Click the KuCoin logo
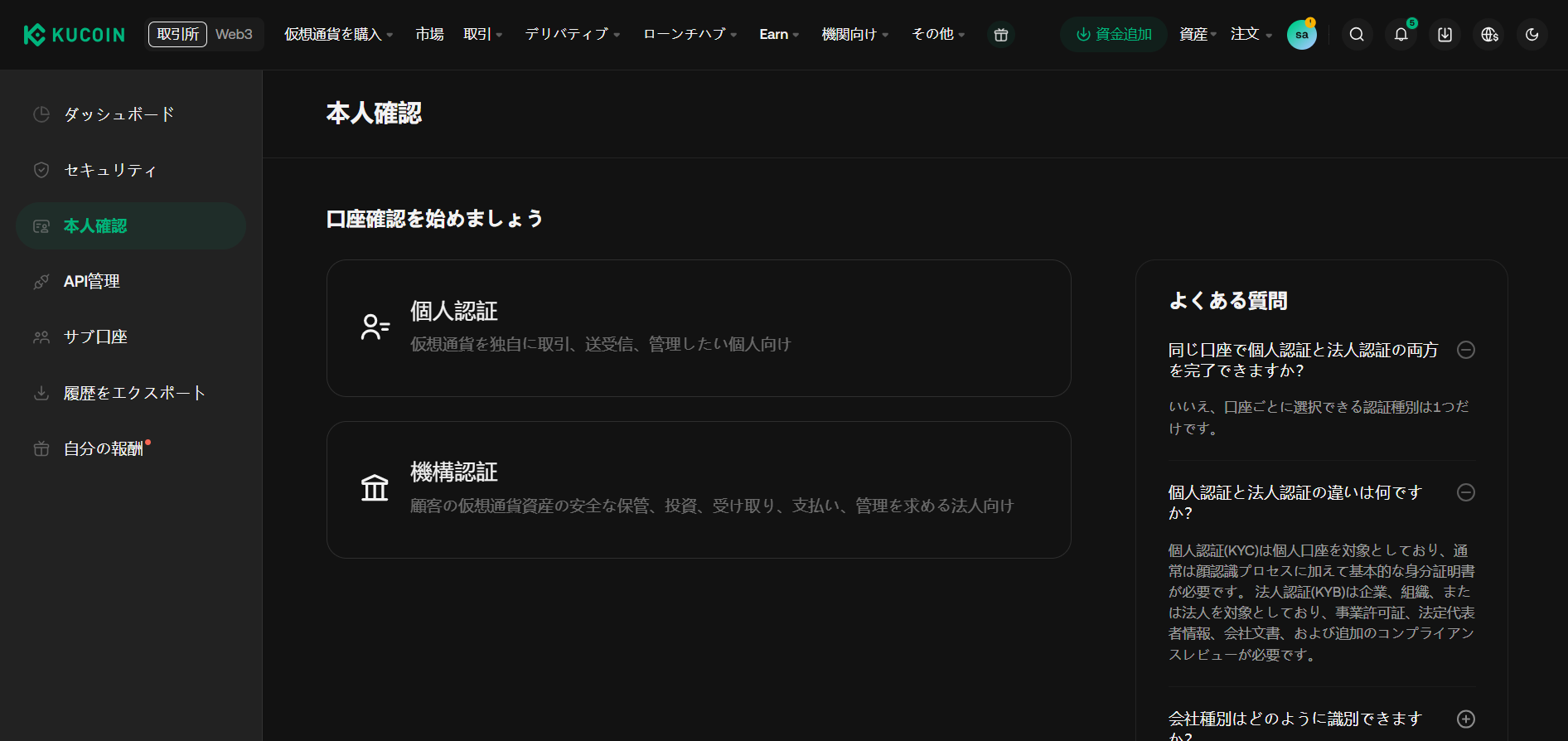This screenshot has height=741, width=1568. 75,35
